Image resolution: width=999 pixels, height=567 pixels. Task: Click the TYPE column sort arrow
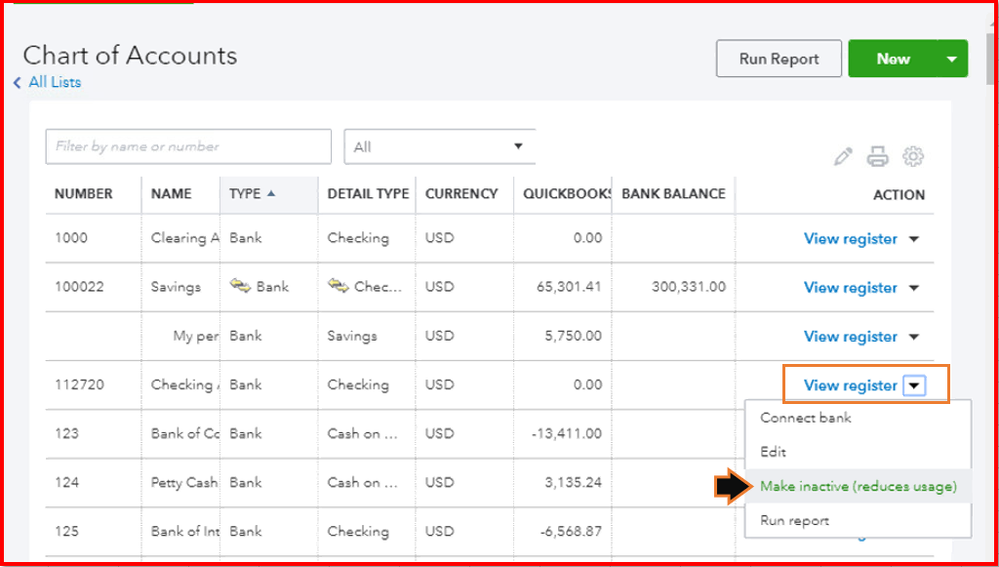tap(271, 194)
